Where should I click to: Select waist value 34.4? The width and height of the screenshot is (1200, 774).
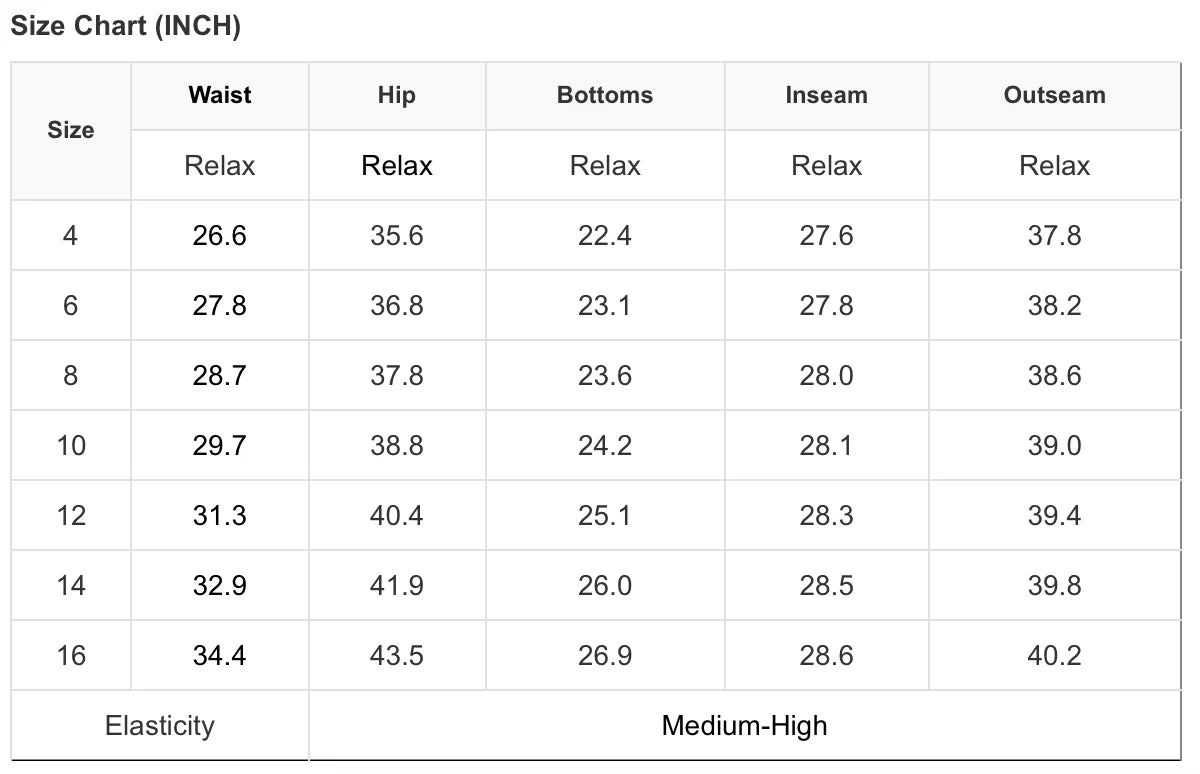[x=220, y=656]
